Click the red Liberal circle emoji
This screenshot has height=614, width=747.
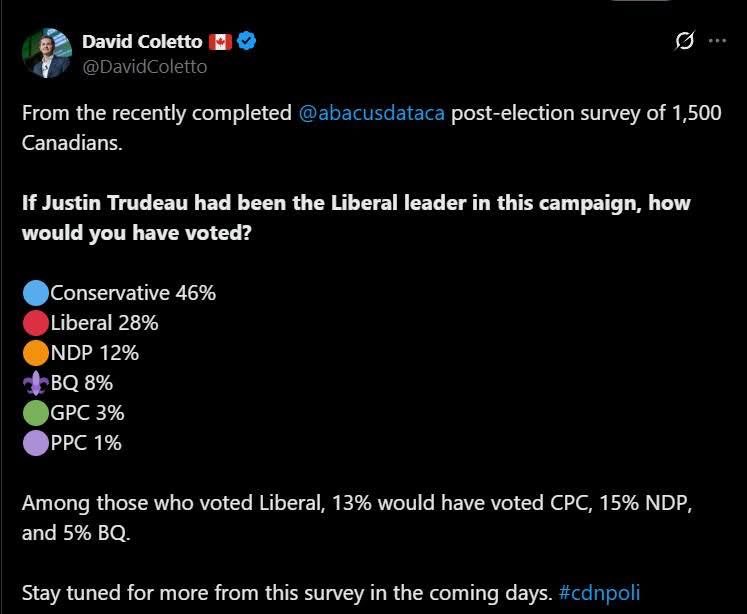pyautogui.click(x=36, y=323)
